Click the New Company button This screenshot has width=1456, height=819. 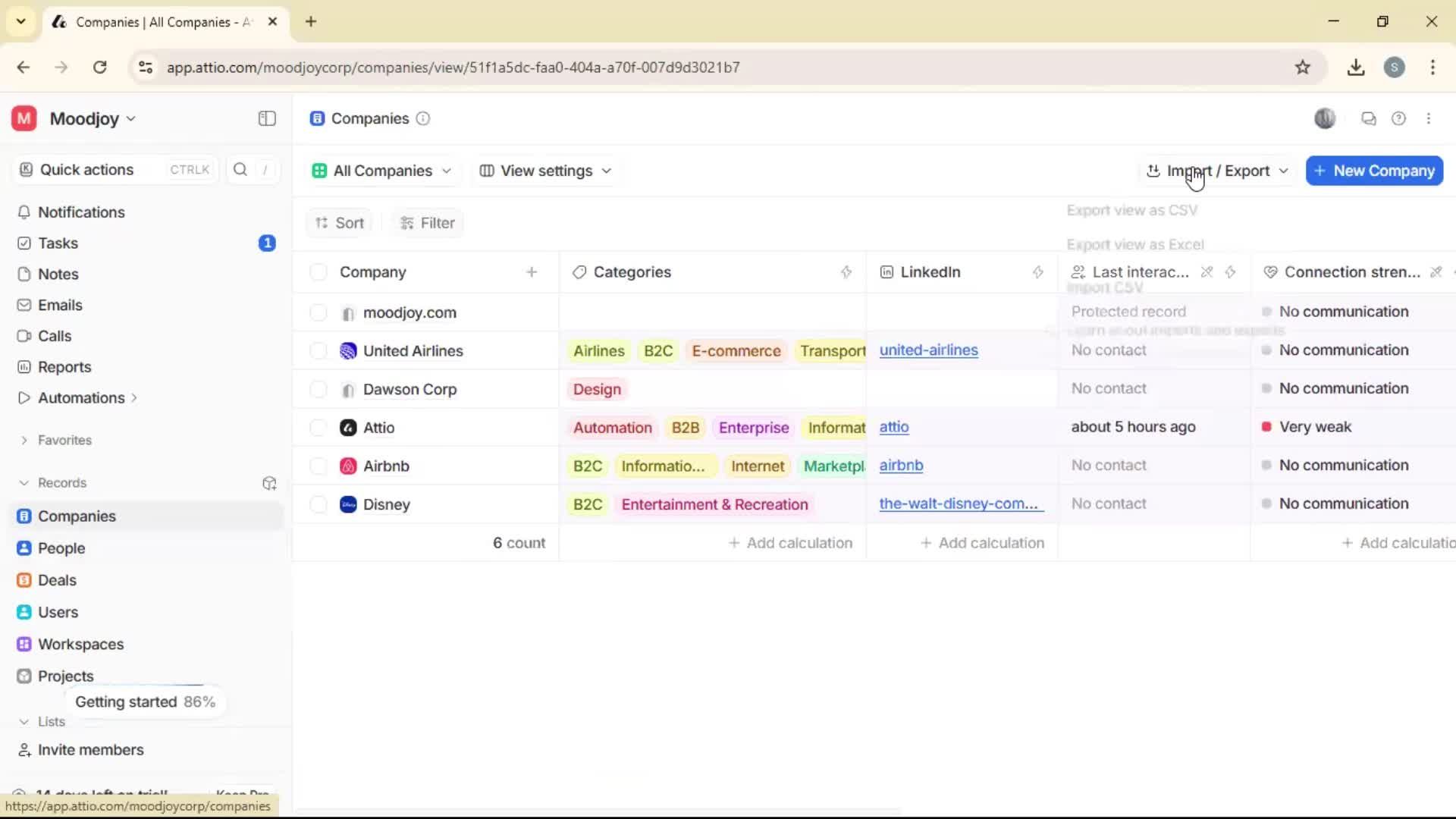click(1373, 170)
